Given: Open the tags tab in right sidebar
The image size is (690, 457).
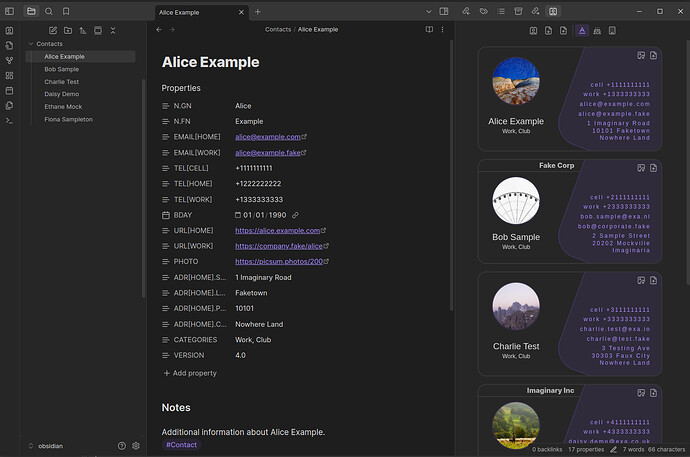Looking at the screenshot, I should (x=484, y=11).
